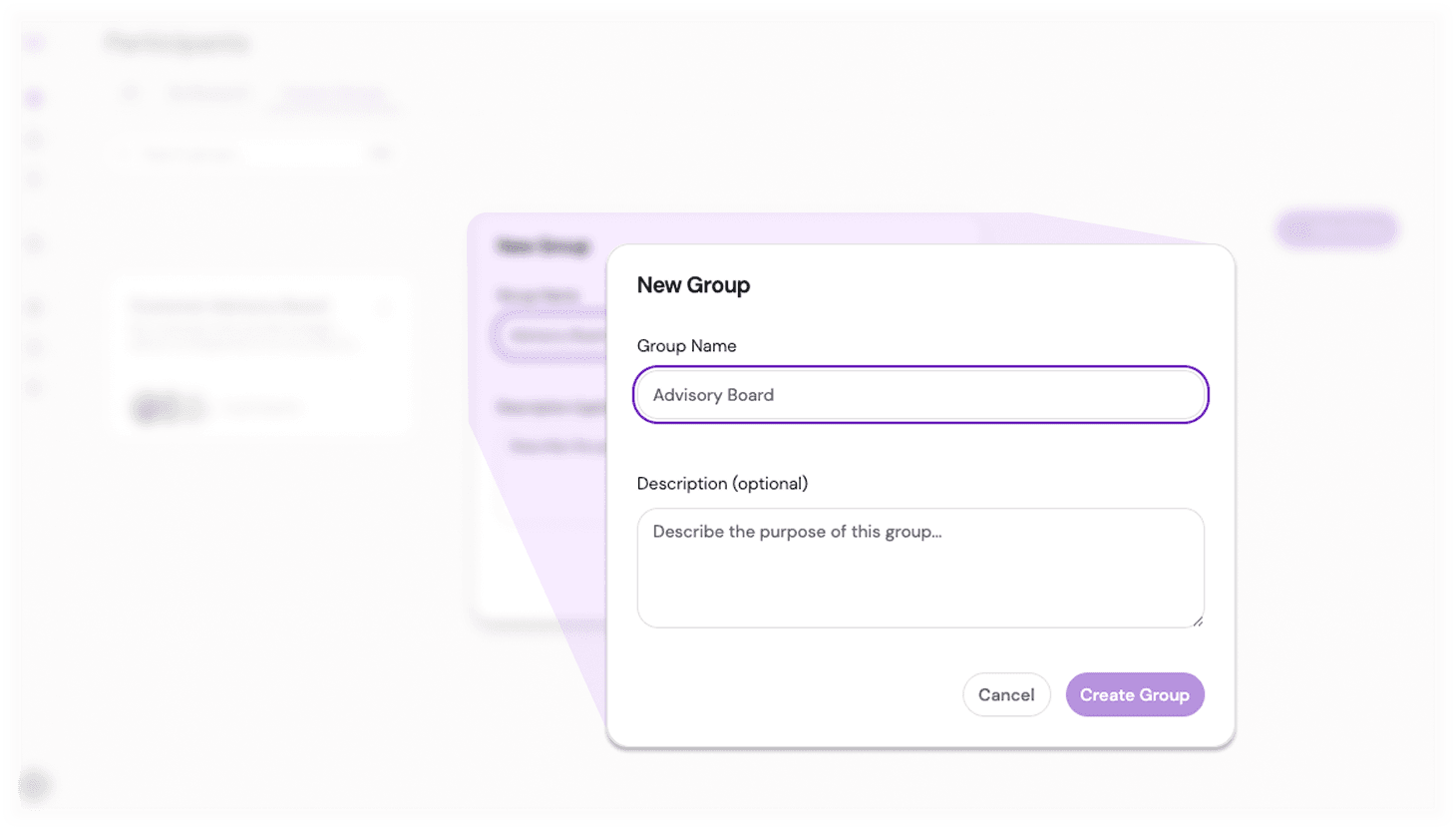Click the small icon on the group card's corner
The width and height of the screenshot is (1456, 830).
pos(384,307)
